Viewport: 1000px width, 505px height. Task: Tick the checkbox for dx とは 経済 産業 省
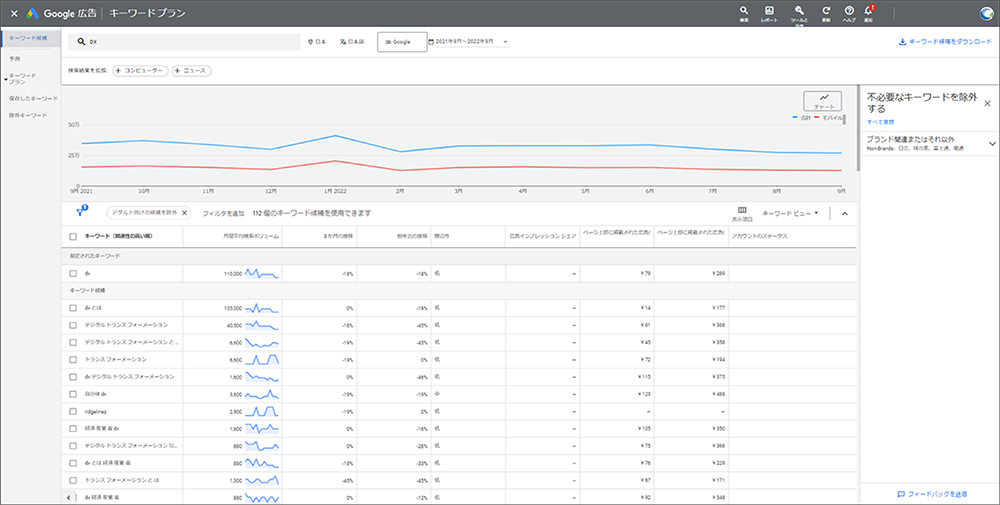pyautogui.click(x=73, y=463)
